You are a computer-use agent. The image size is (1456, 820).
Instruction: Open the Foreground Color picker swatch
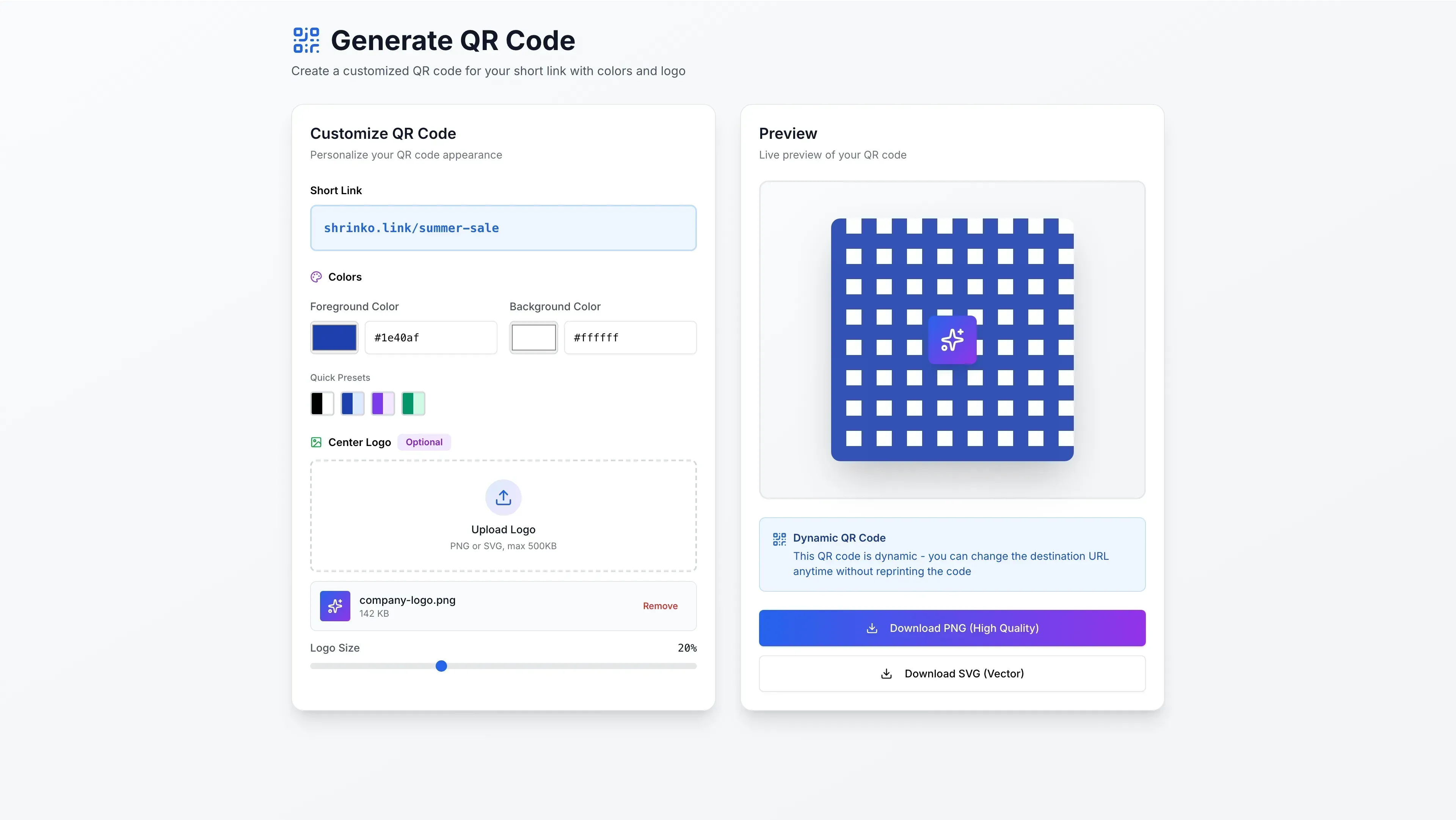point(334,337)
